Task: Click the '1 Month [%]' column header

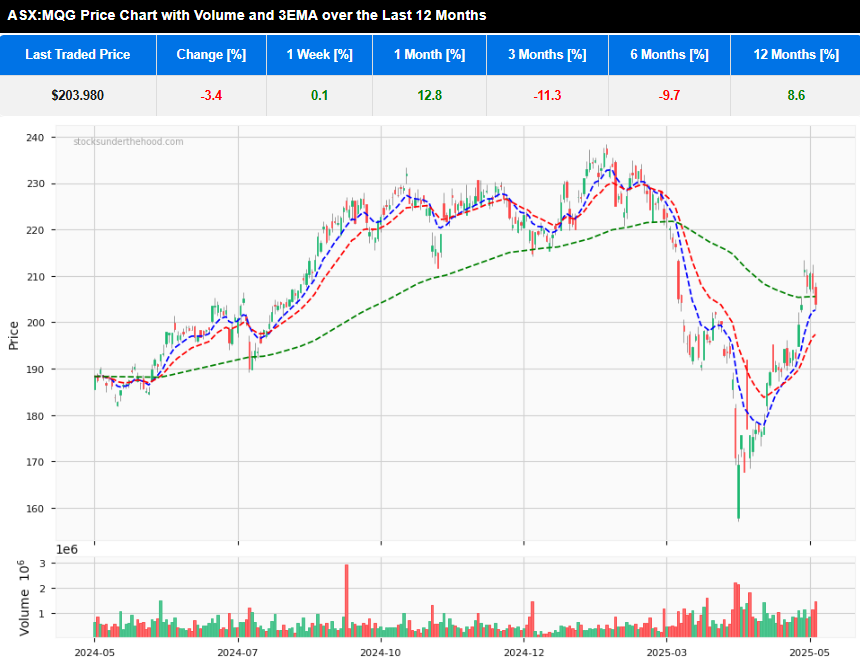Action: [x=429, y=54]
